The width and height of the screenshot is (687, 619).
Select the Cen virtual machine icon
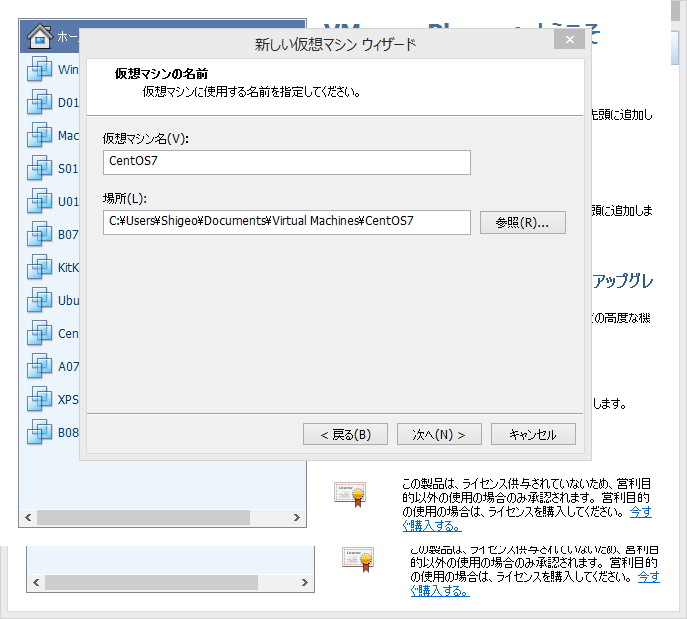pyautogui.click(x=39, y=333)
